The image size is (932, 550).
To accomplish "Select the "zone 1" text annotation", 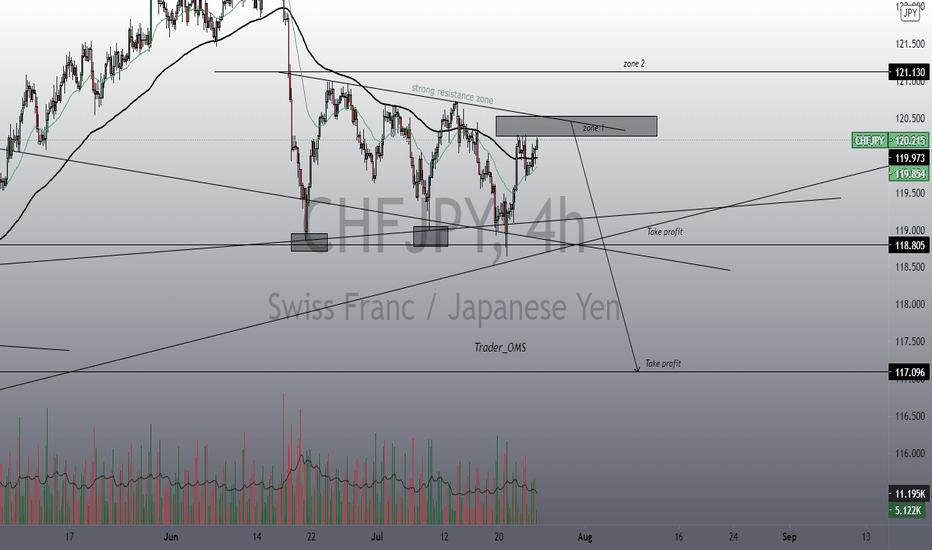I will tap(593, 128).
